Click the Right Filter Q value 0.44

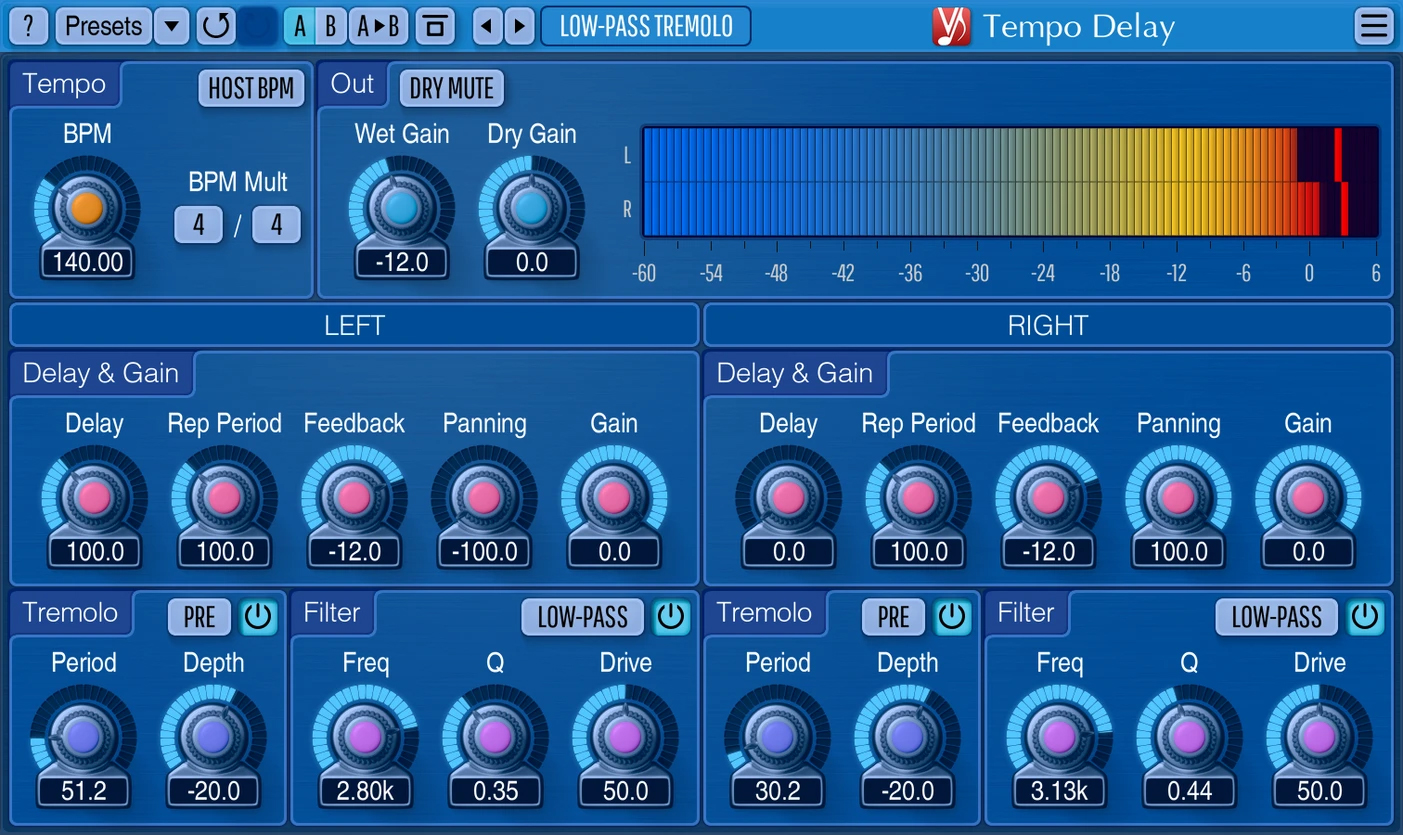coord(1190,792)
